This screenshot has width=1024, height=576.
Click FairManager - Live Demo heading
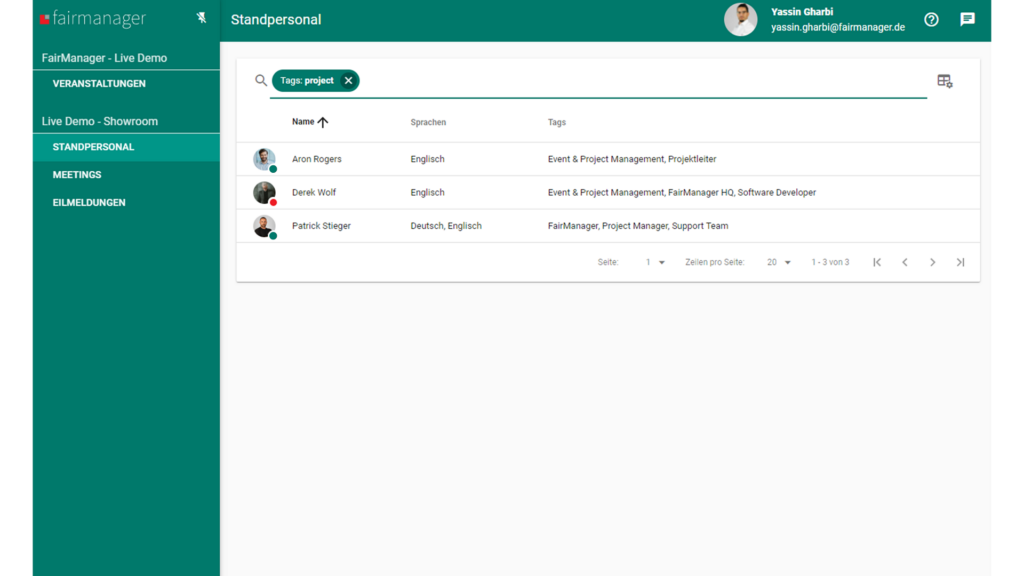point(104,58)
